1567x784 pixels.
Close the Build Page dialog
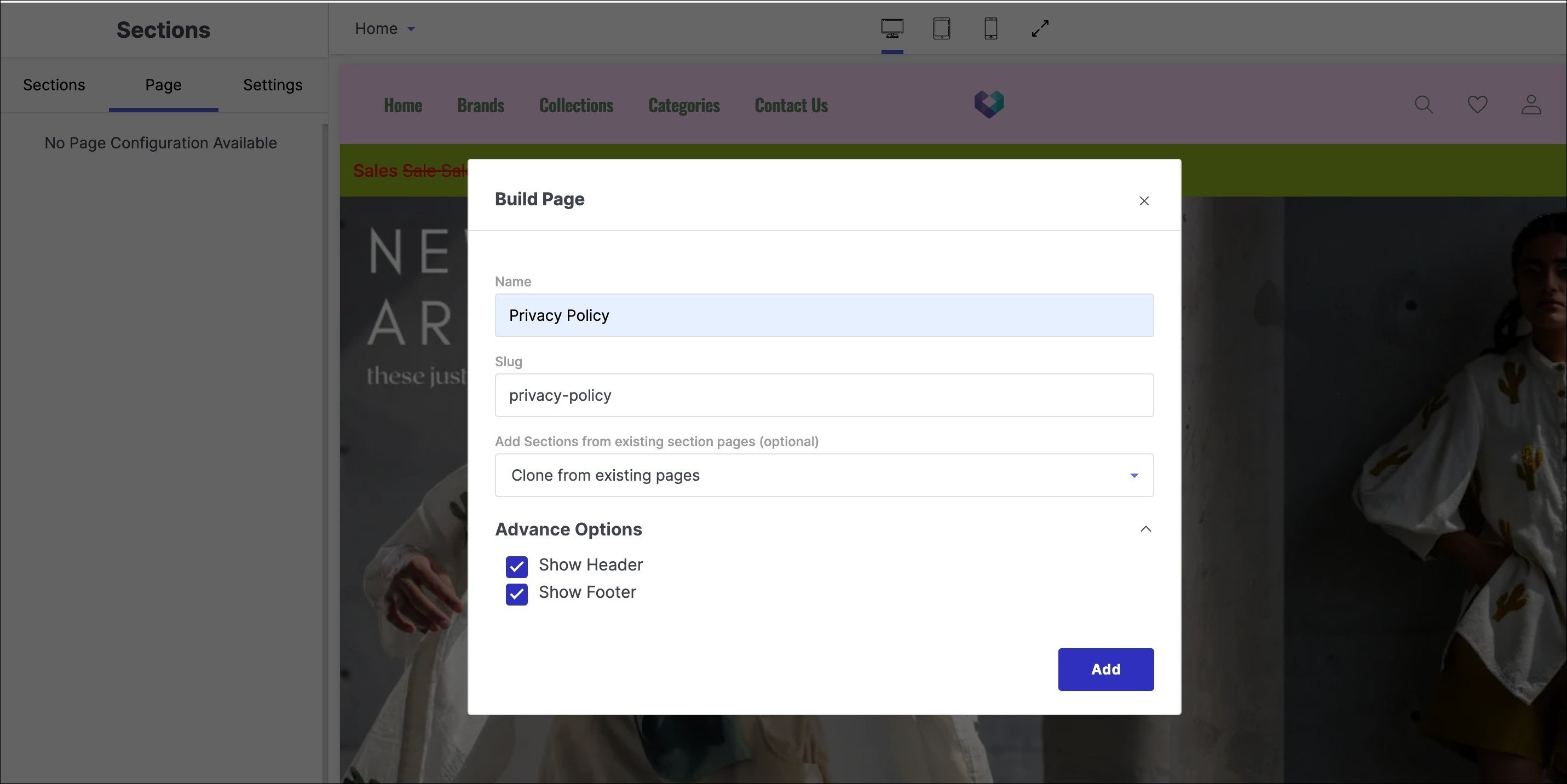(1144, 201)
